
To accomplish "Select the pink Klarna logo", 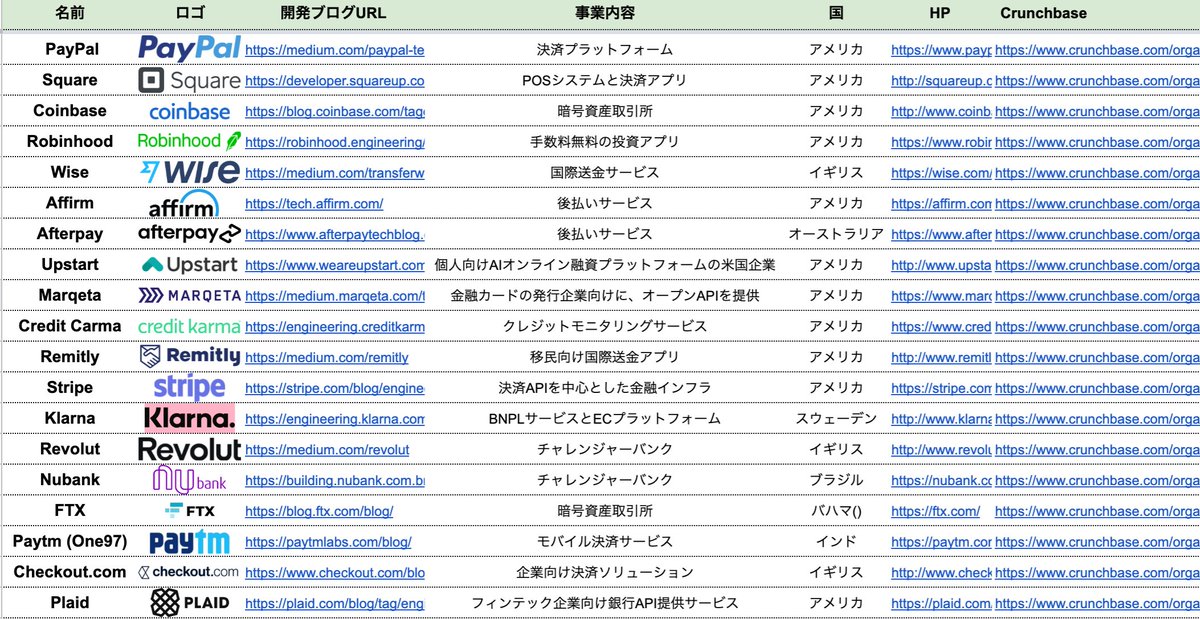I will (x=190, y=418).
